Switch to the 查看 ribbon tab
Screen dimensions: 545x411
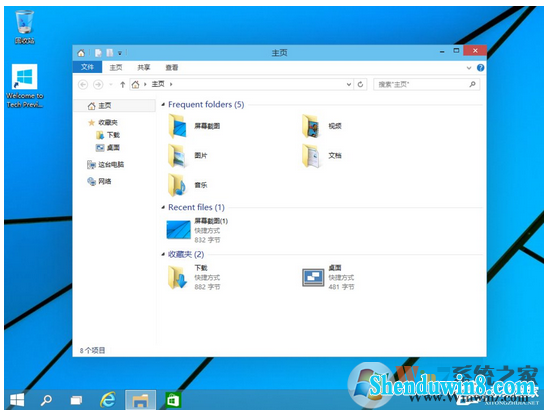tap(172, 67)
